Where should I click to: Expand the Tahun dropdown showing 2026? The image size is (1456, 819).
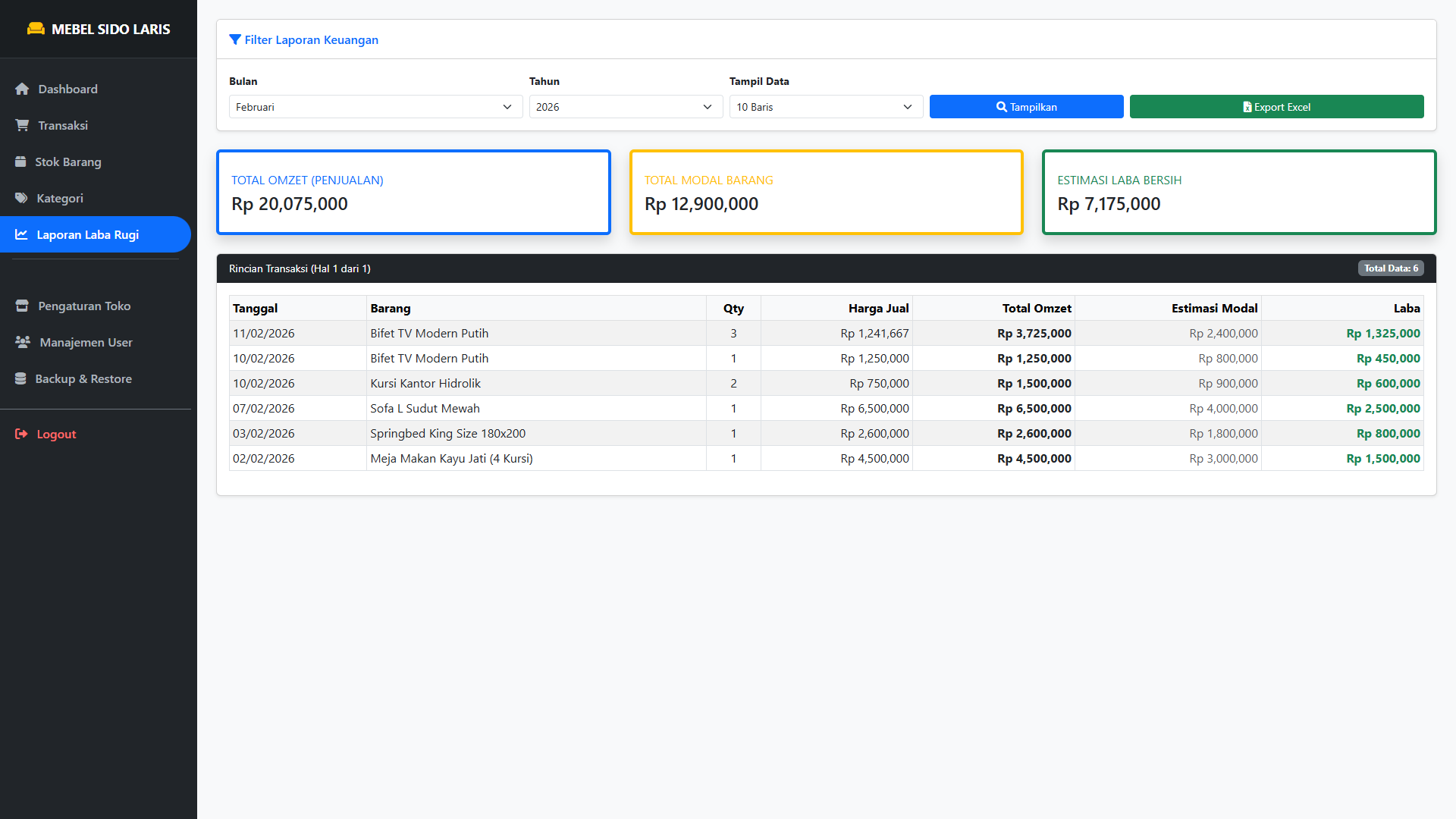(x=625, y=107)
